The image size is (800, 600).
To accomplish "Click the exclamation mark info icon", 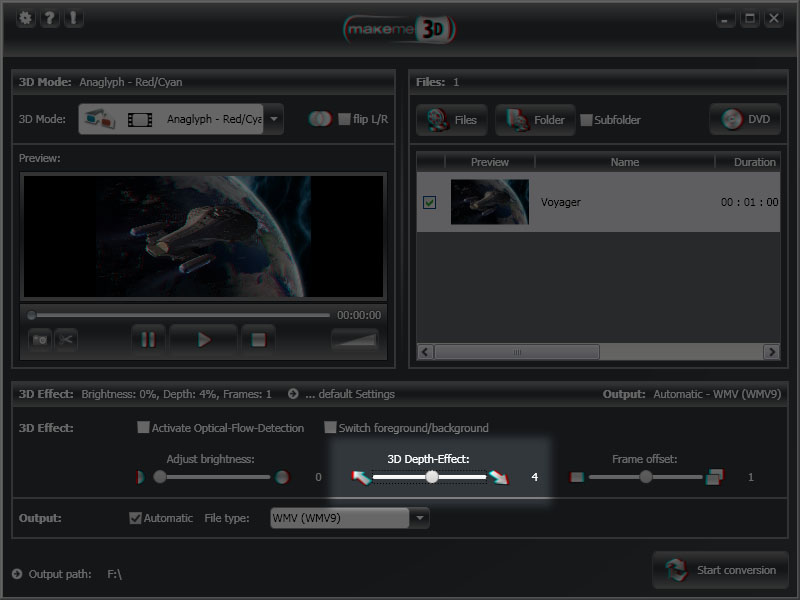I will click(x=73, y=19).
